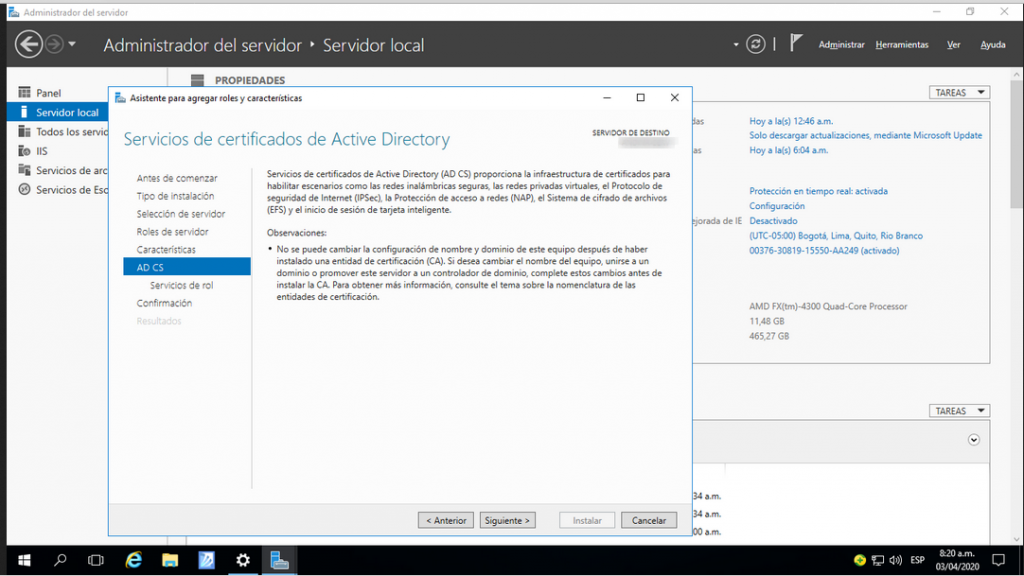
Task: Click the IIS icon in sidebar
Action: coord(25,151)
